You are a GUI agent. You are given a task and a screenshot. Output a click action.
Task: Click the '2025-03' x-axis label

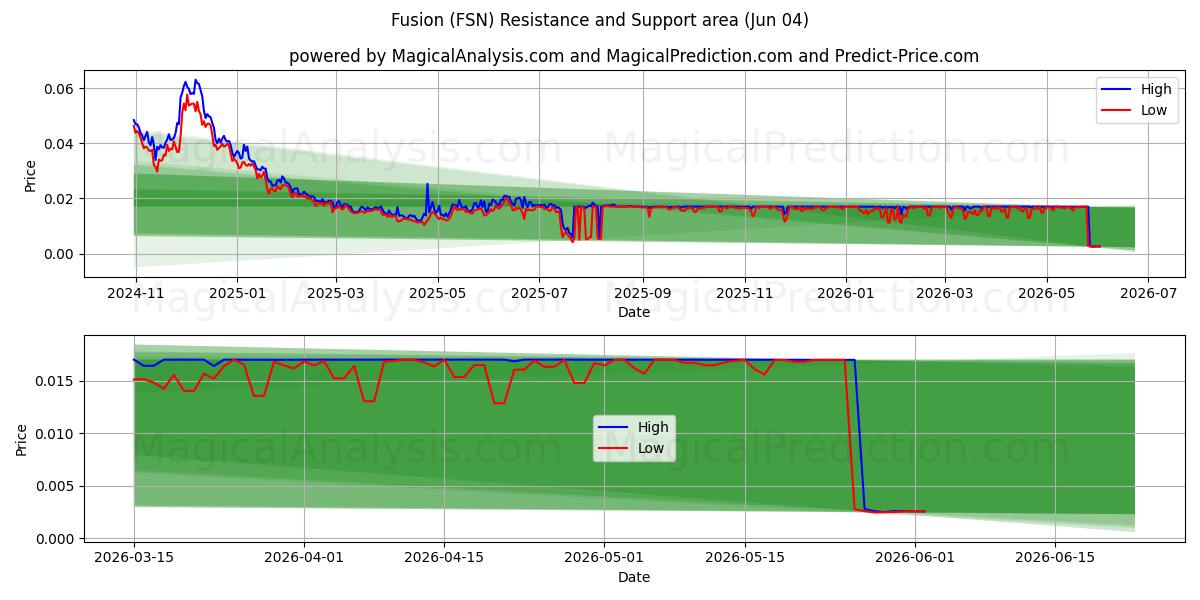tap(335, 293)
